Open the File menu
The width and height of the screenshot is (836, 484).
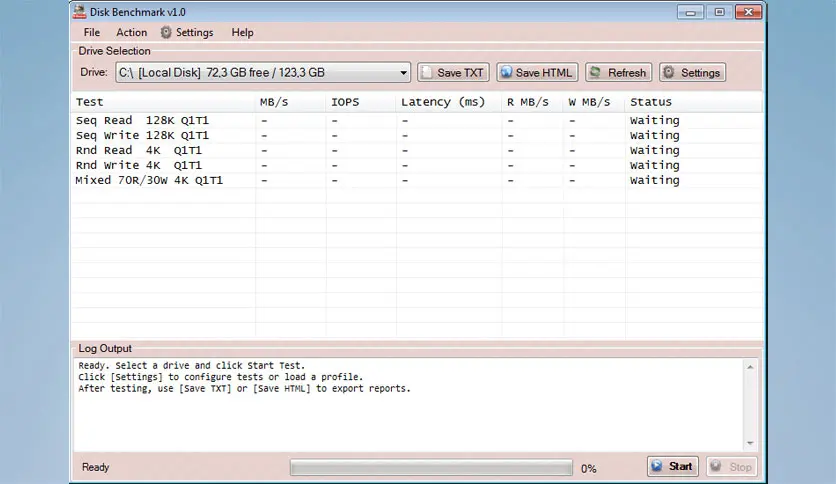92,33
